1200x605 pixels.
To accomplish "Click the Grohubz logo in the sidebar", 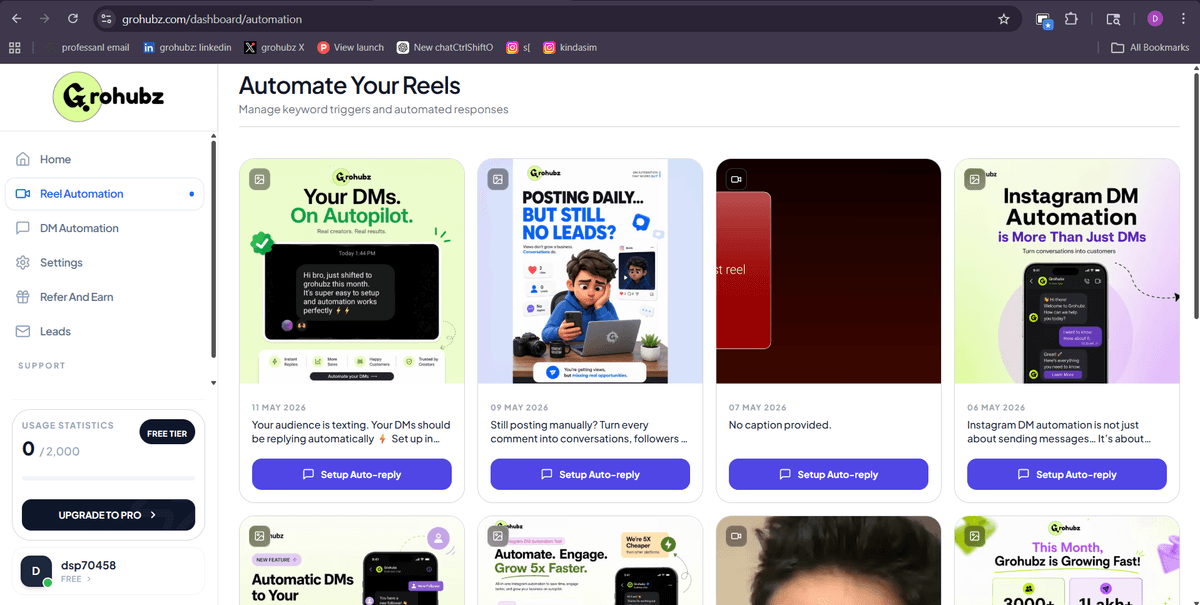I will tap(108, 97).
